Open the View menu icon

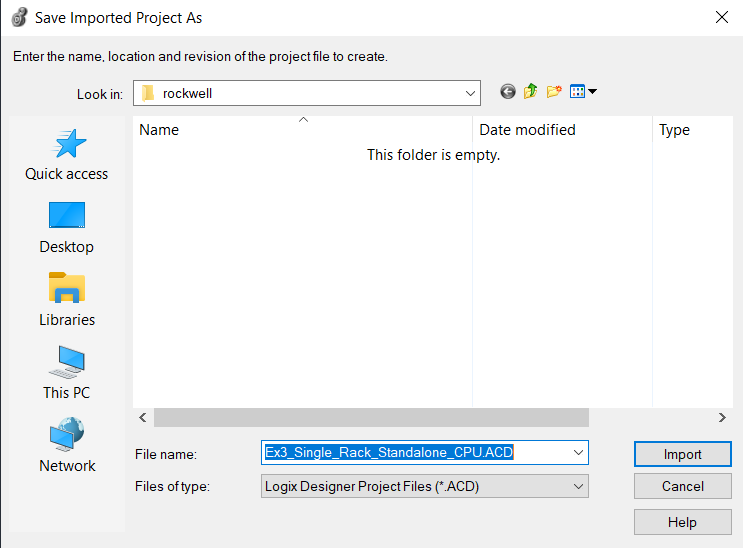click(x=582, y=92)
